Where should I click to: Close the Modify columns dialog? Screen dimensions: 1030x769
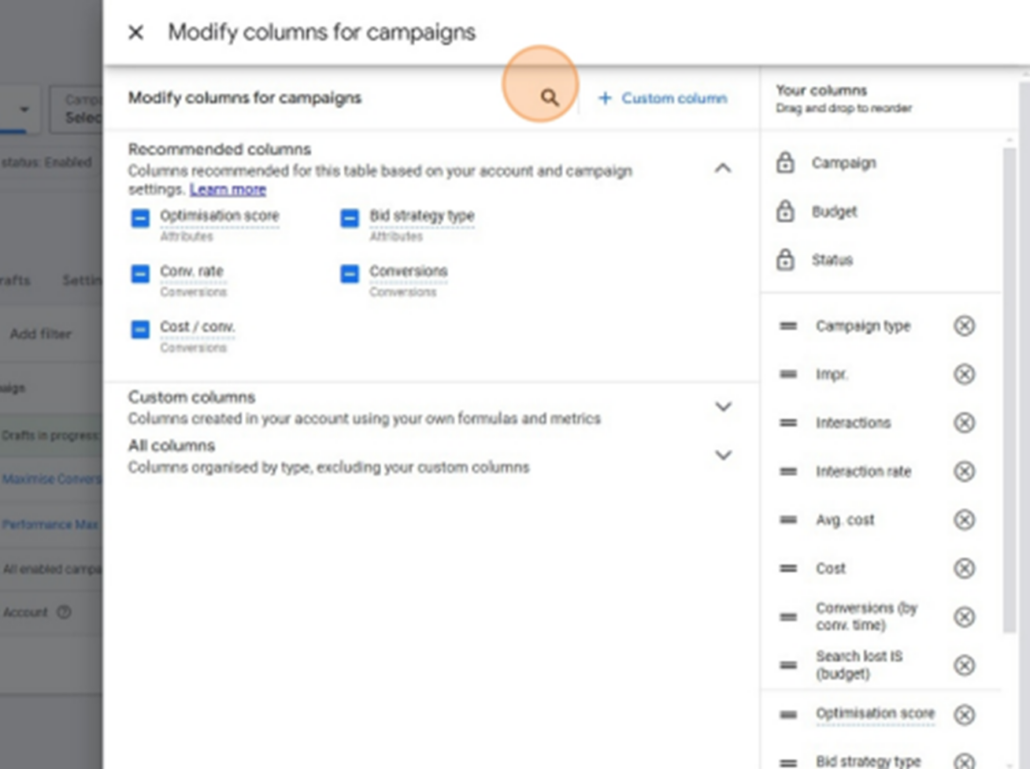[136, 32]
